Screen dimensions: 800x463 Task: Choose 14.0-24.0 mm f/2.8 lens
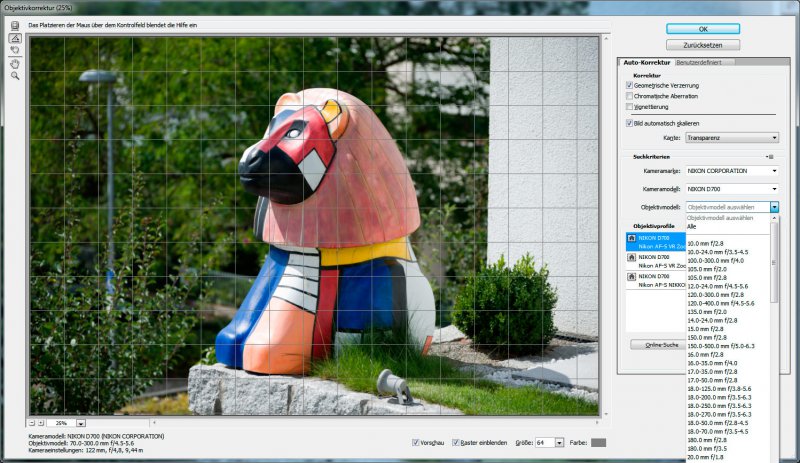(712, 321)
